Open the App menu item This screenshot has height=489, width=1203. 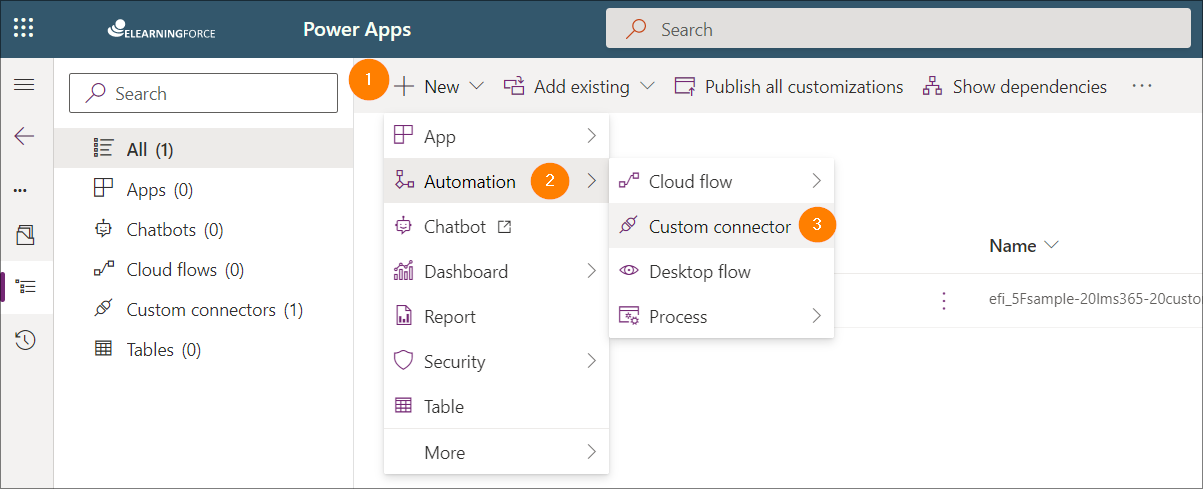[x=496, y=137]
